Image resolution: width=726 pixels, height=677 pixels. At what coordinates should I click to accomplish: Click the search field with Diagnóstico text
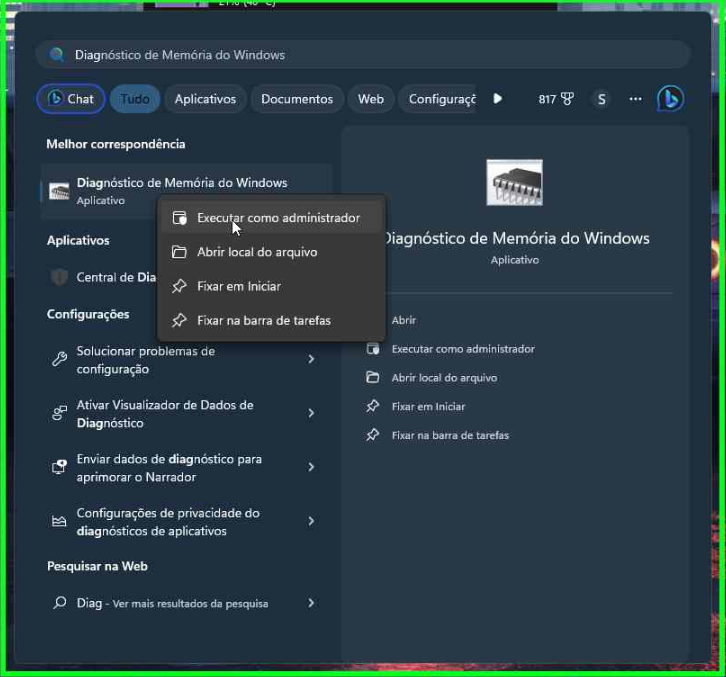pyautogui.click(x=363, y=55)
